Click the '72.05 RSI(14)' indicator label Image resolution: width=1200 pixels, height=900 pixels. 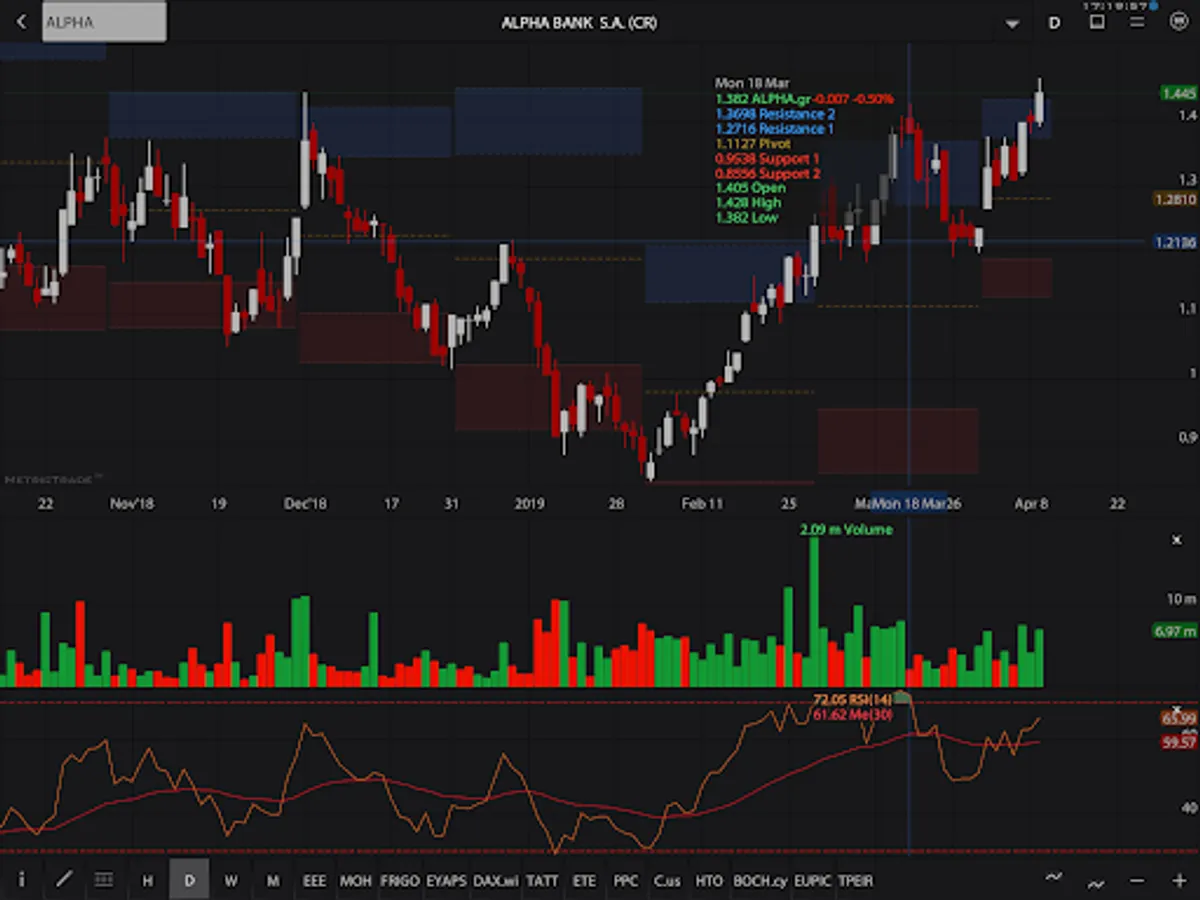852,700
